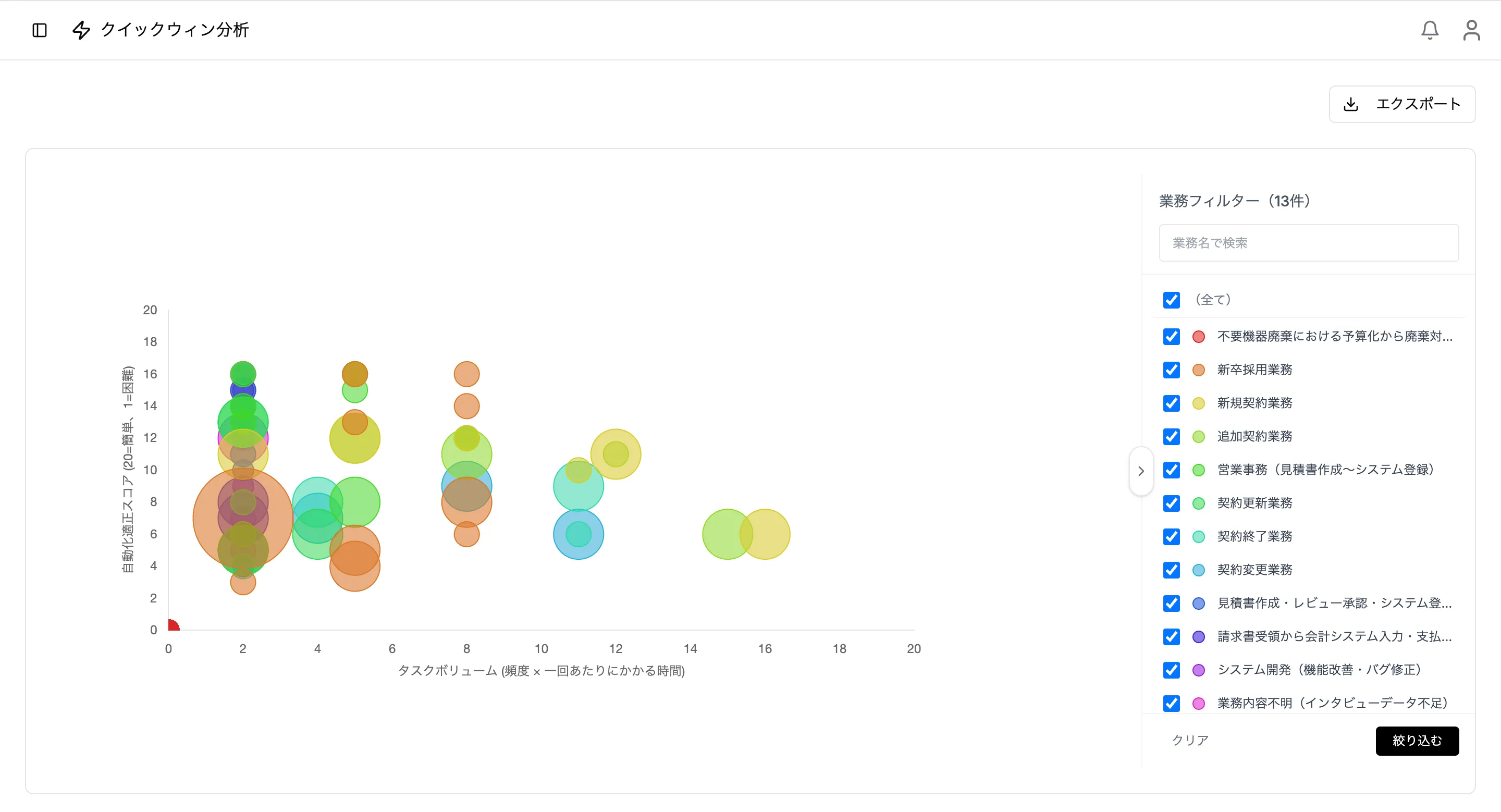This screenshot has width=1501, height=812.
Task: Uncheck 新卒採用業務 checkbox
Action: click(x=1171, y=370)
